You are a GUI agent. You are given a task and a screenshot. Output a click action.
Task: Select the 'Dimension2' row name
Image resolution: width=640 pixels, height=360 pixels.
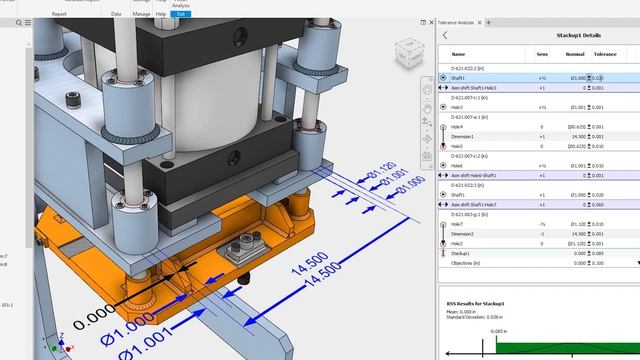pos(462,234)
